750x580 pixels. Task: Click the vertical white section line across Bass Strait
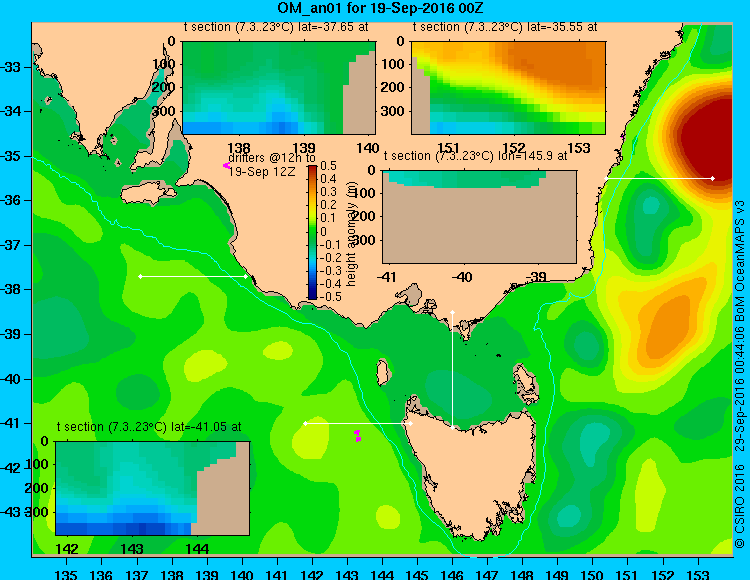click(452, 370)
